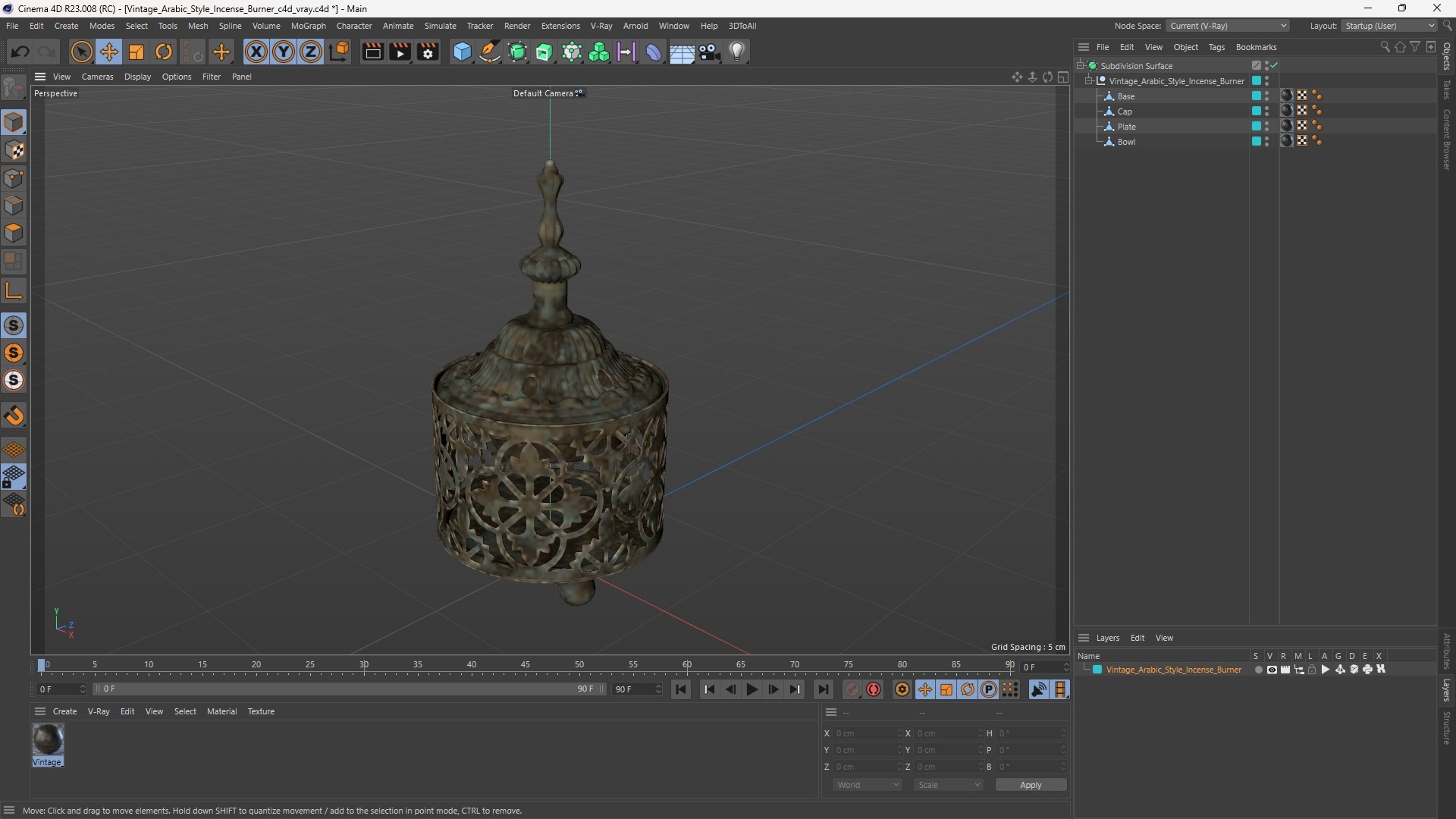Open the Coordinate System toggle icon
The image size is (1456, 819).
[340, 52]
